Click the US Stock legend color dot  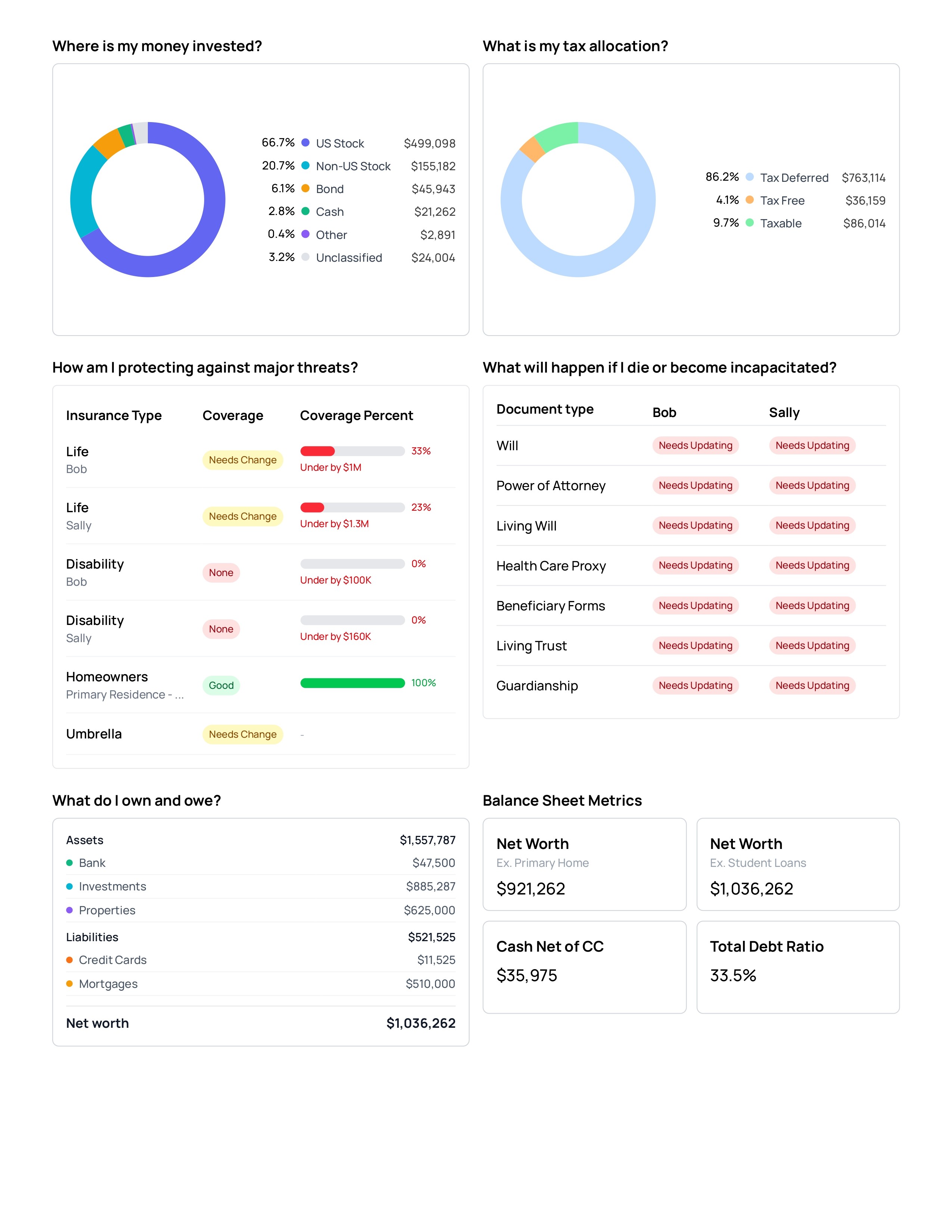coord(305,143)
